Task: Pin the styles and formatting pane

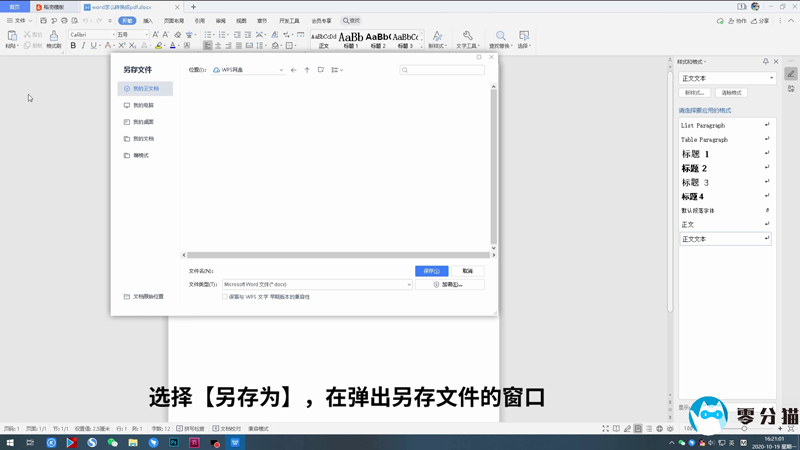Action: click(765, 62)
